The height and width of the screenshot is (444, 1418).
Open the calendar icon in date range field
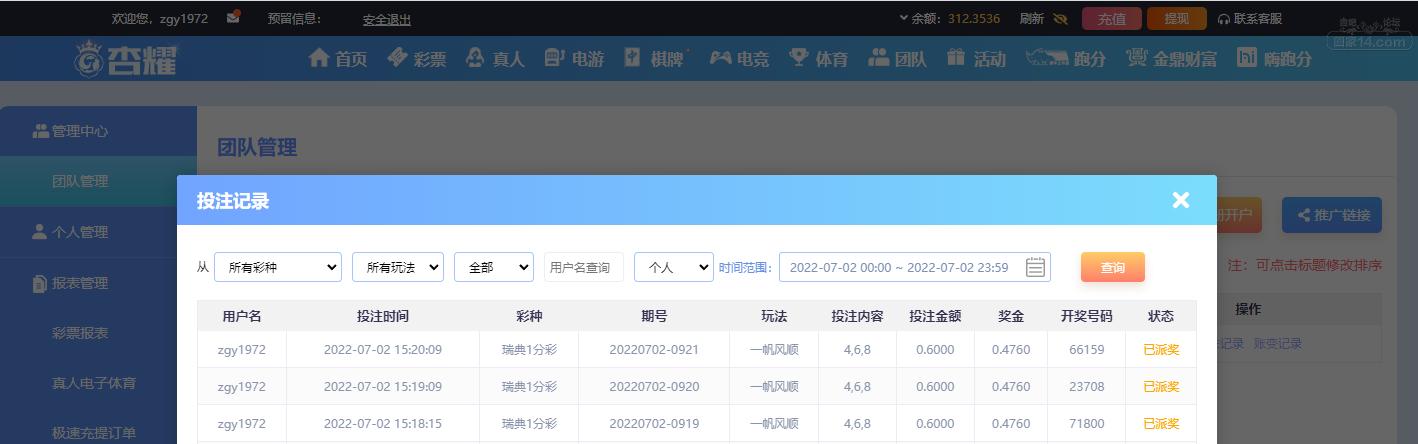pyautogui.click(x=1035, y=267)
